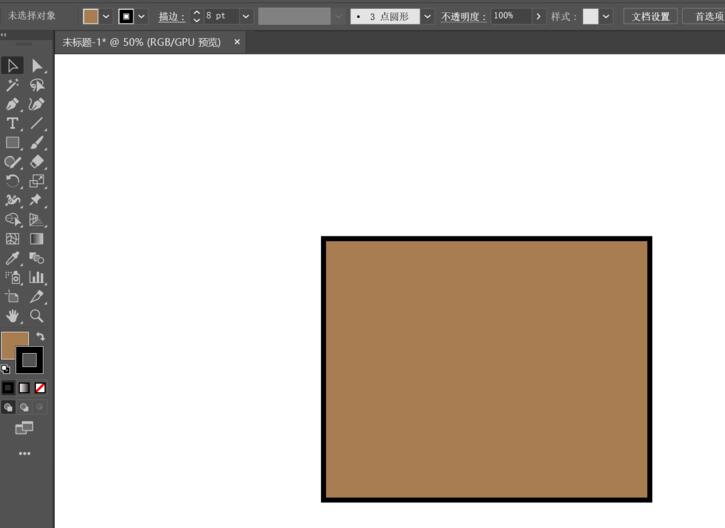
Task: Select the Type tool
Action: point(12,123)
